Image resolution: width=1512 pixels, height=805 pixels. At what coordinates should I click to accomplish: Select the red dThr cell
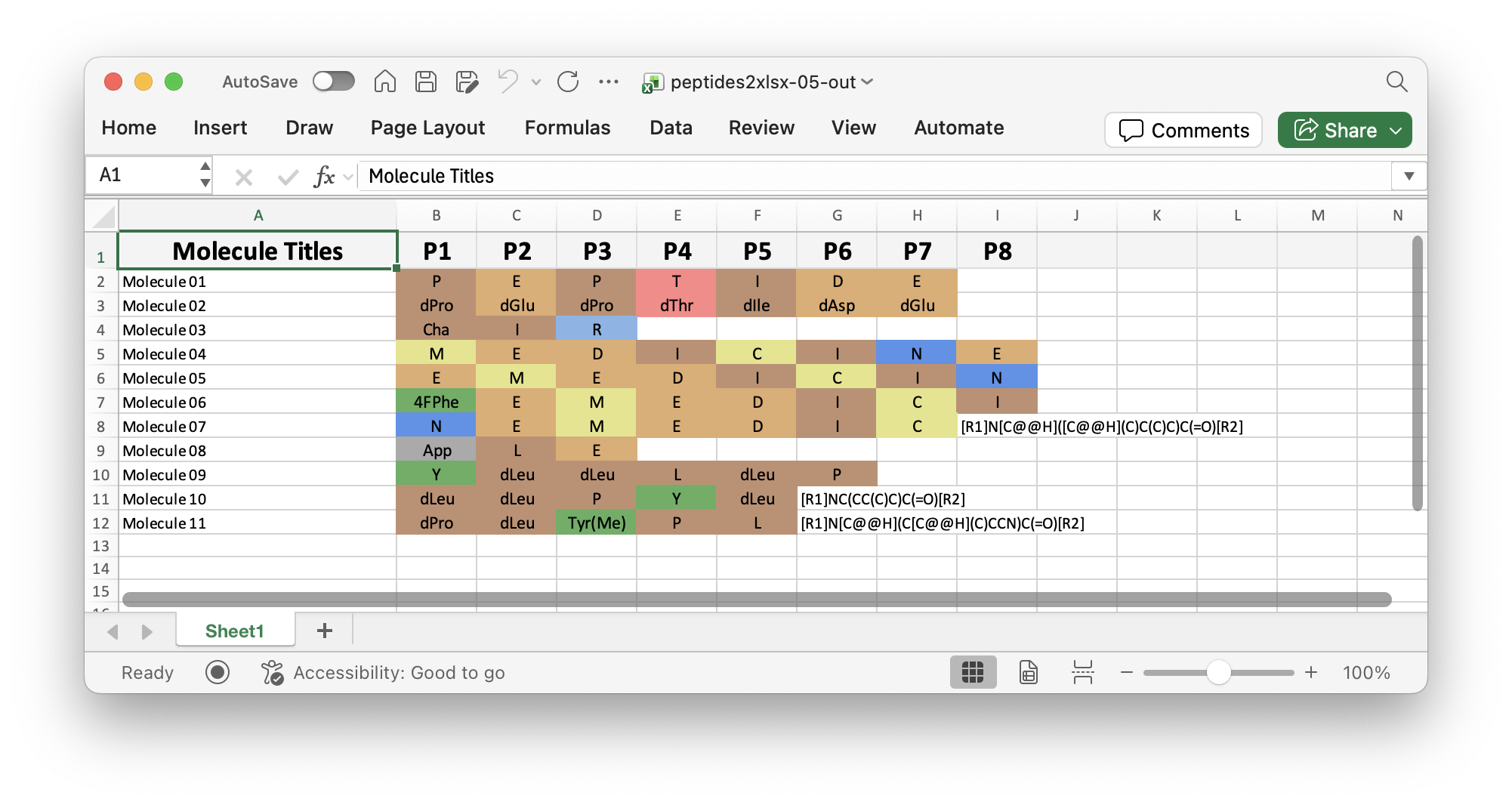click(677, 306)
